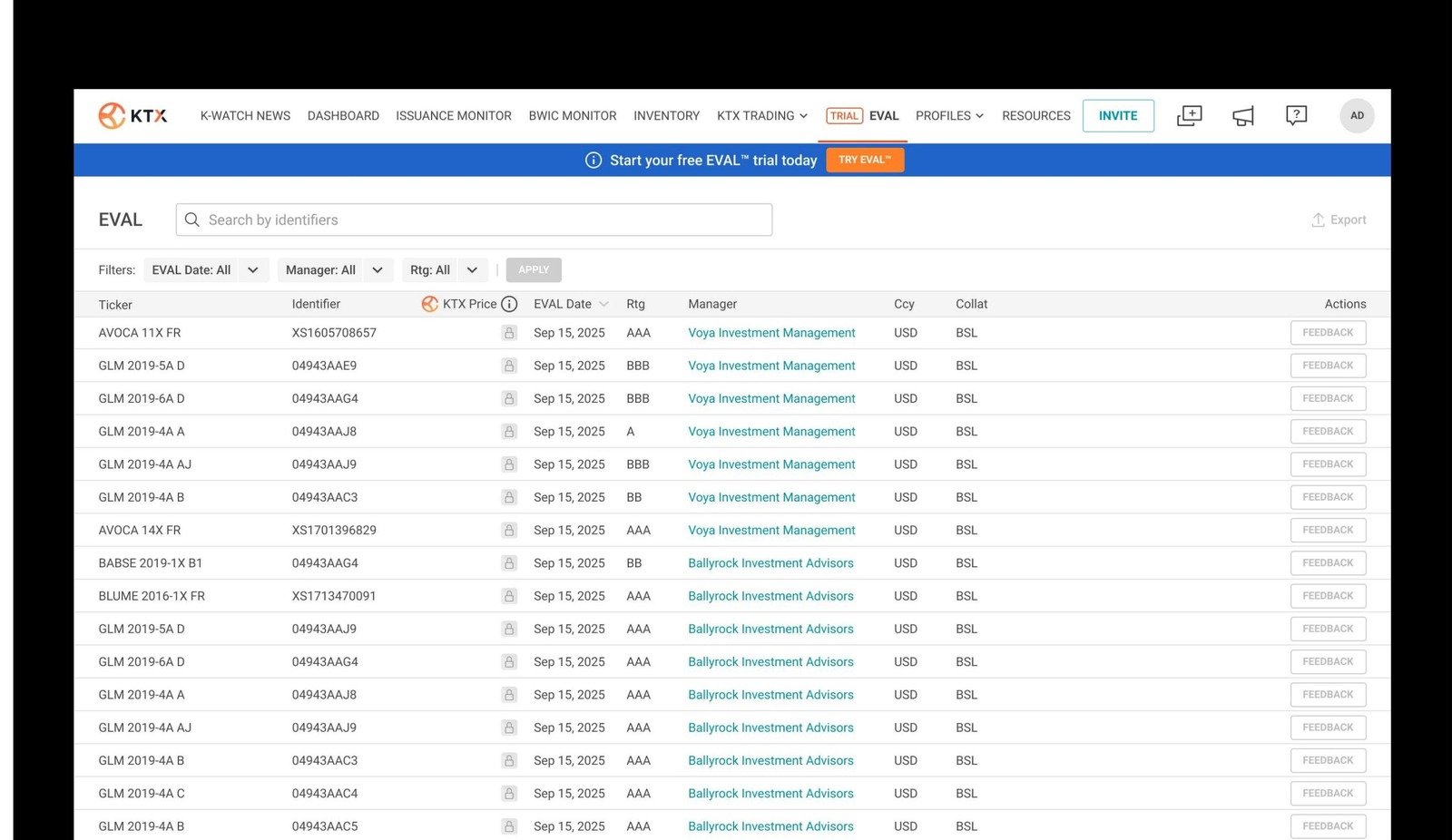Open Voya Investment Management link in AVOCA 11X FR row
The image size is (1452, 840).
pyautogui.click(x=771, y=333)
